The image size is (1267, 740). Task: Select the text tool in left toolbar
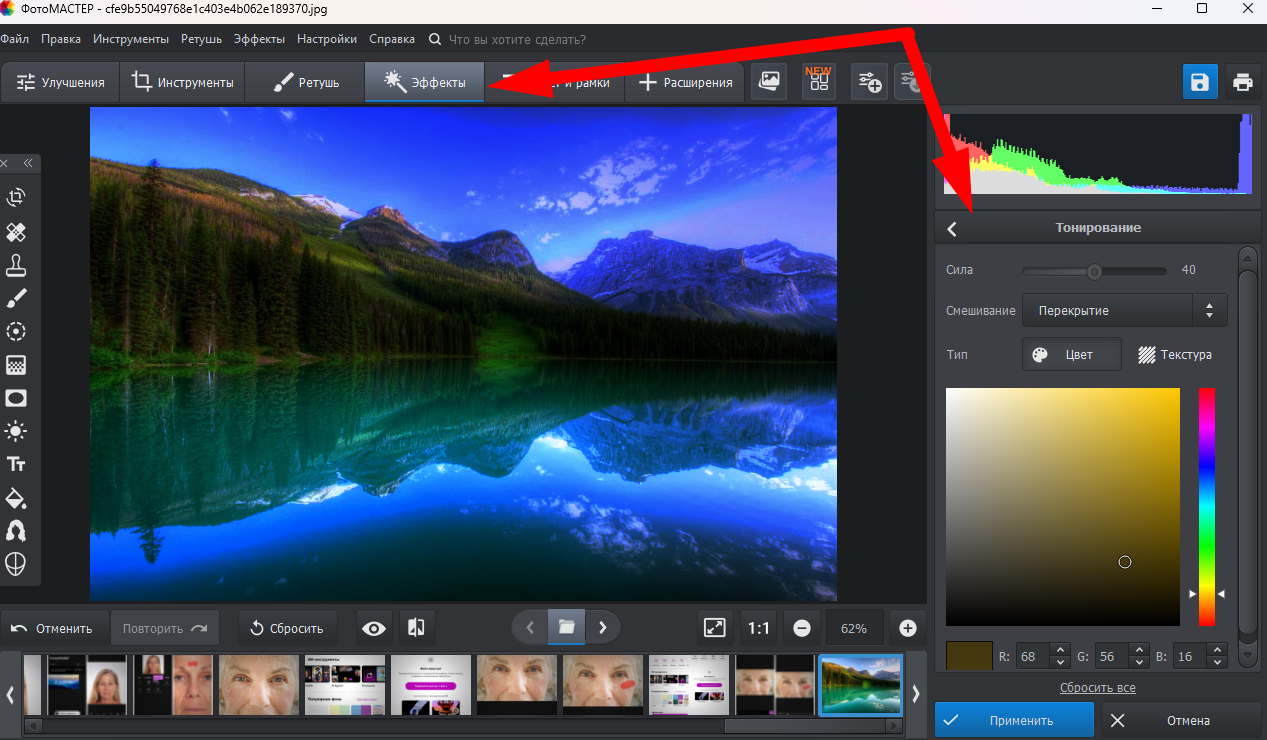[16, 464]
